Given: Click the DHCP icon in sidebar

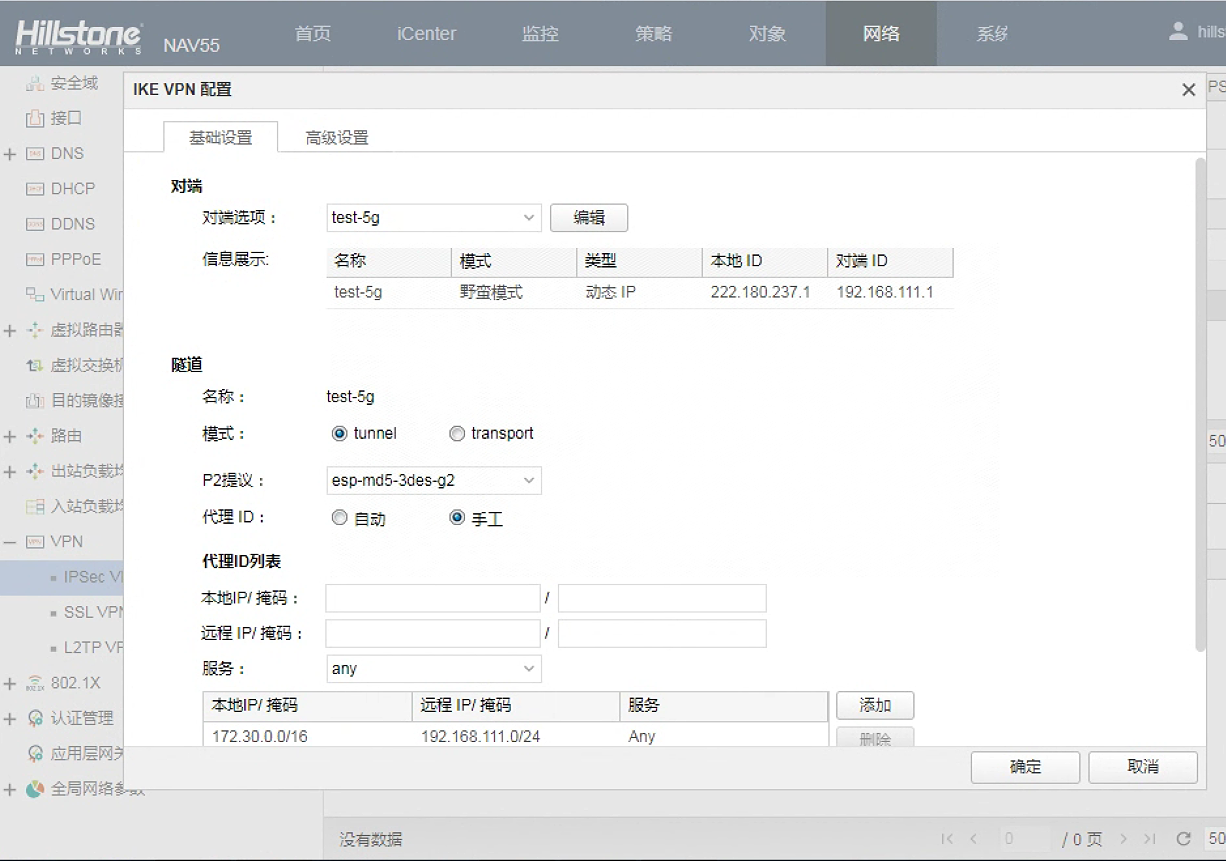Looking at the screenshot, I should (x=35, y=189).
